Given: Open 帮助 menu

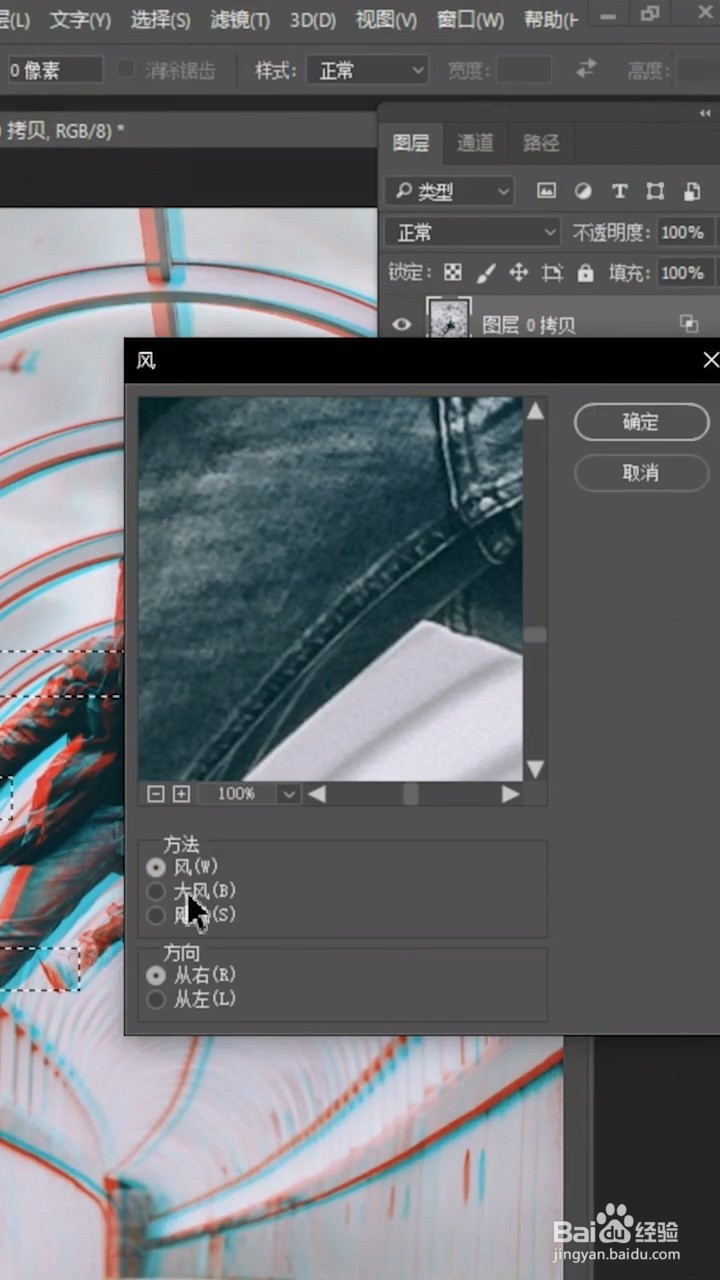Looking at the screenshot, I should pyautogui.click(x=551, y=19).
